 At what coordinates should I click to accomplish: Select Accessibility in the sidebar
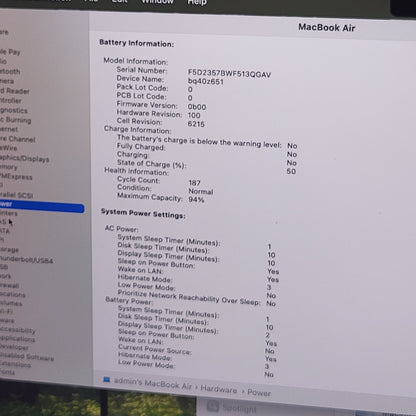pyautogui.click(x=18, y=330)
